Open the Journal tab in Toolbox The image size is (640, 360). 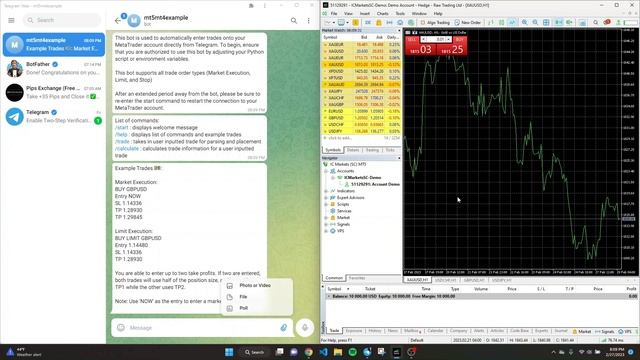click(561, 331)
